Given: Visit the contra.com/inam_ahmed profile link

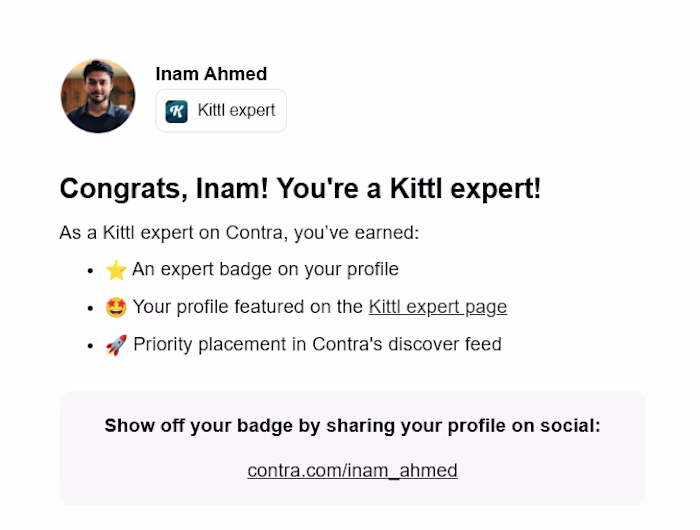Looking at the screenshot, I should point(352,470).
